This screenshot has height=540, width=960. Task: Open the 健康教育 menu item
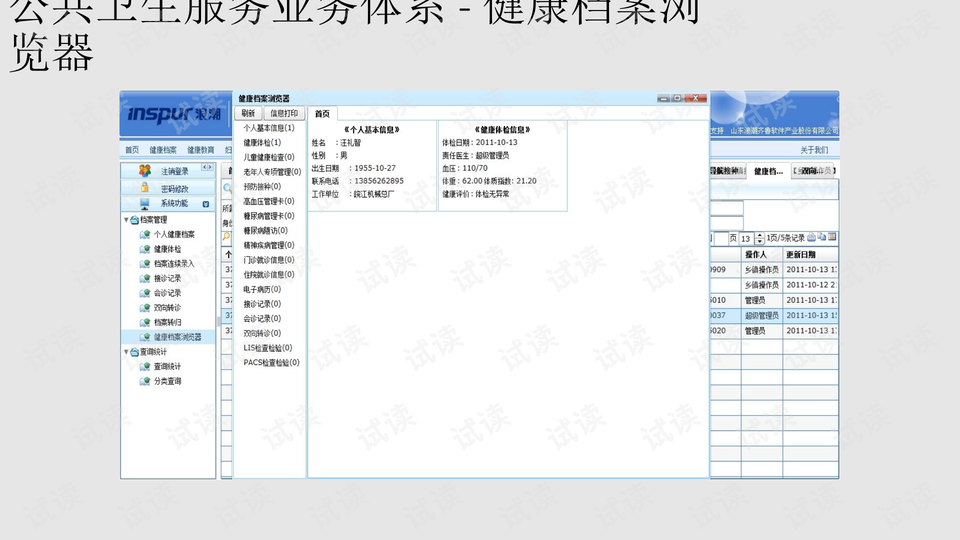[x=200, y=150]
